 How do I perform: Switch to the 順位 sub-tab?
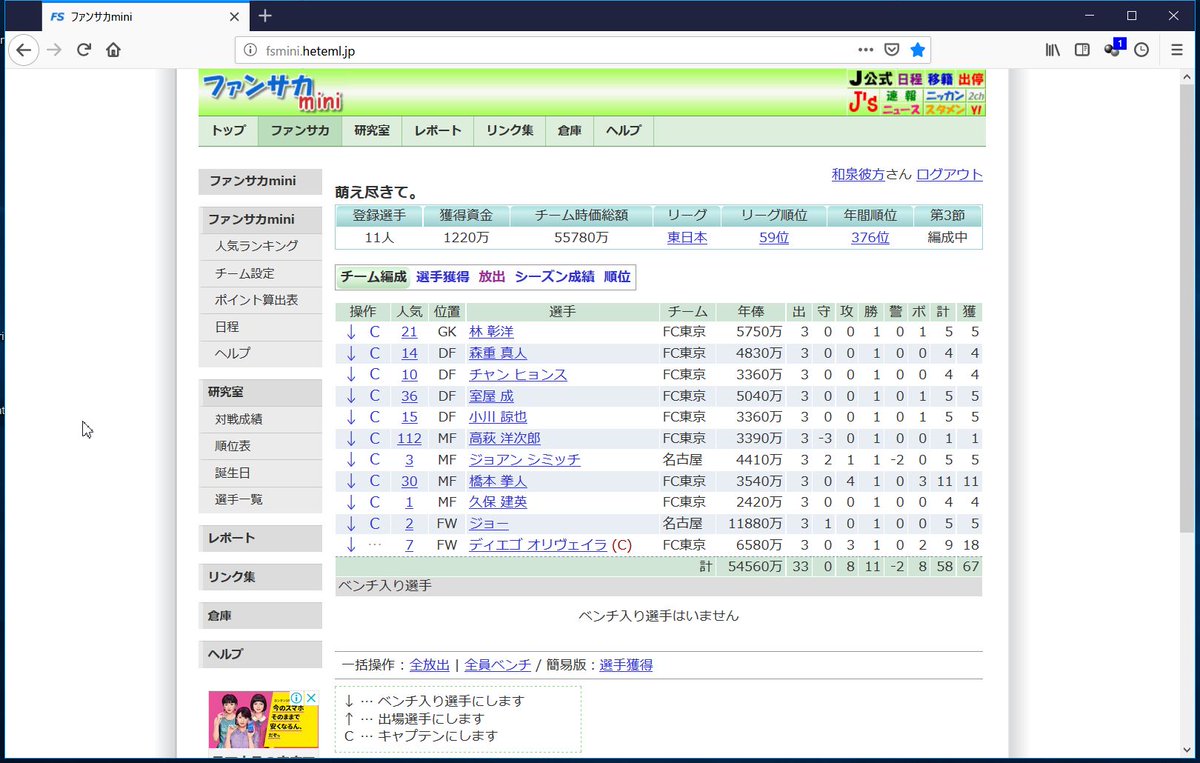coord(617,277)
